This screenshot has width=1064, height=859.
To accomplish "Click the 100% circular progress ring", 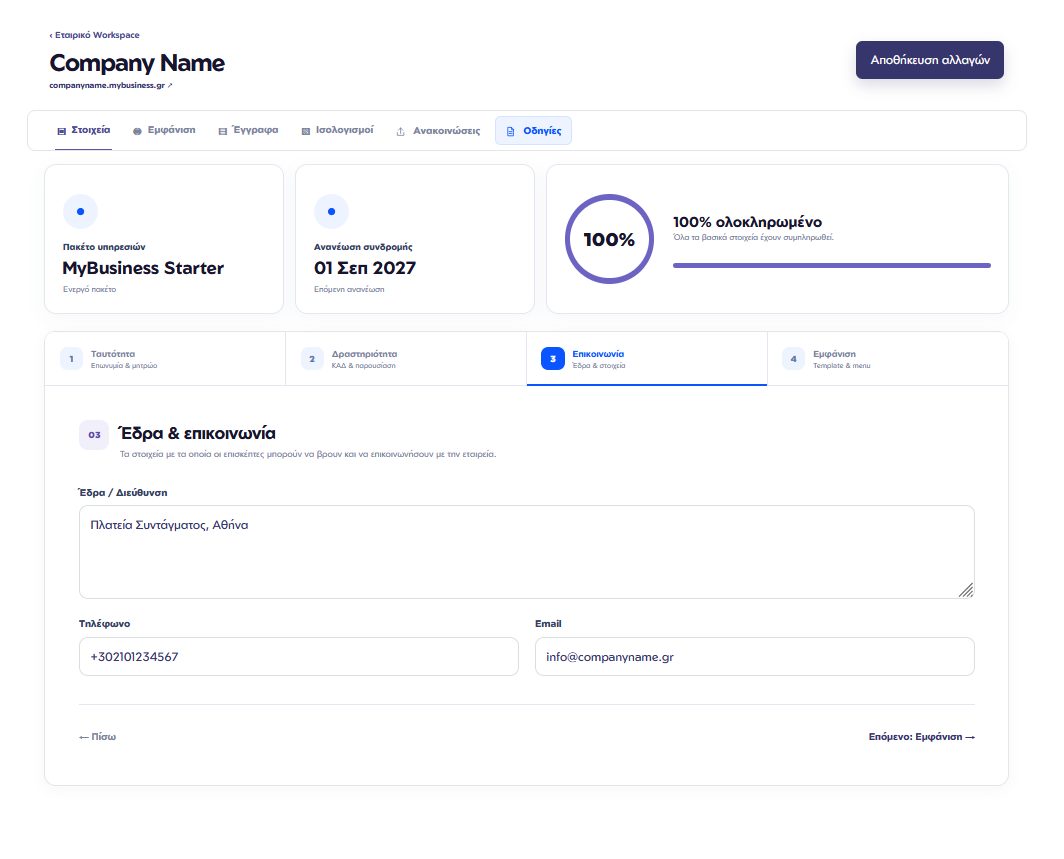I will 609,239.
